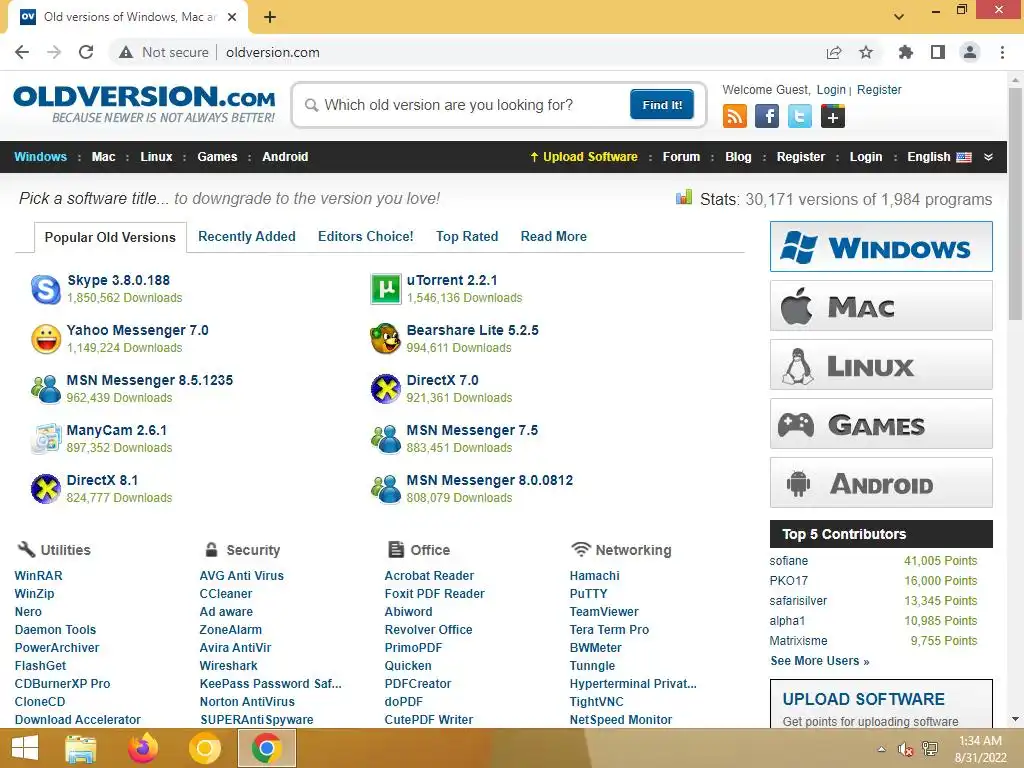Click the RSS feed icon
This screenshot has width=1024, height=768.
(735, 117)
